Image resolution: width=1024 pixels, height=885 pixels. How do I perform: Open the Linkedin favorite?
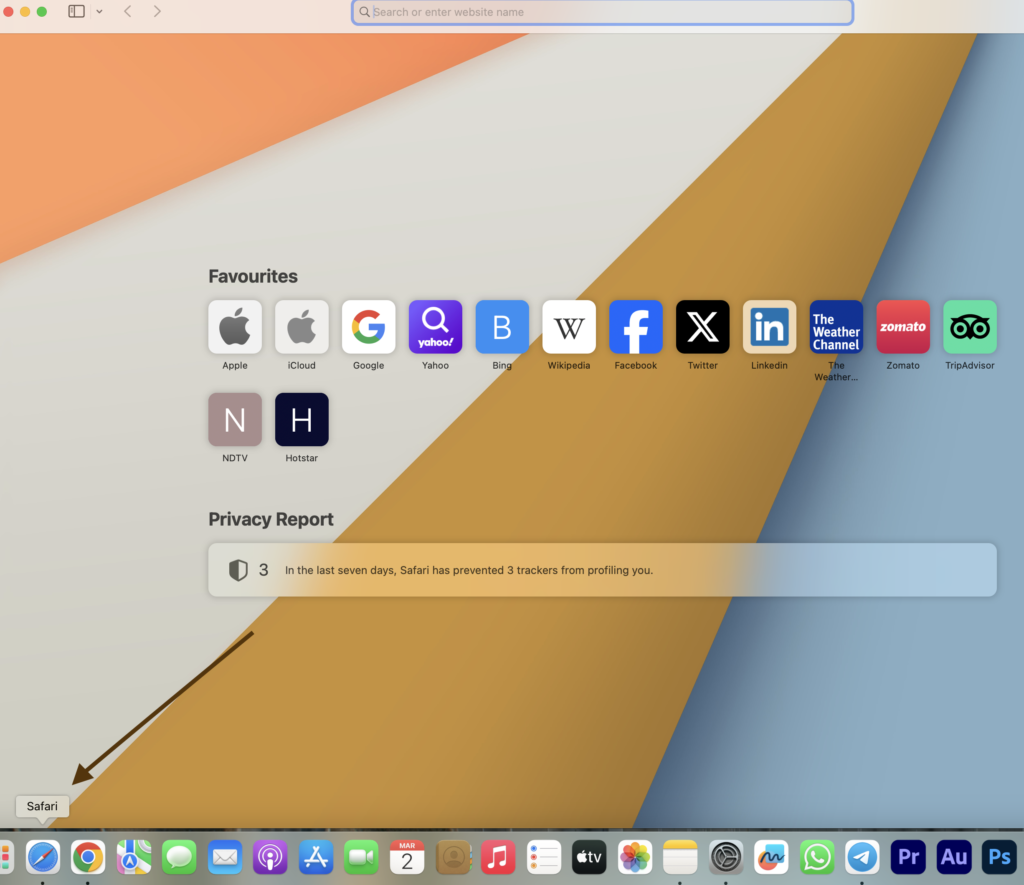click(x=769, y=327)
